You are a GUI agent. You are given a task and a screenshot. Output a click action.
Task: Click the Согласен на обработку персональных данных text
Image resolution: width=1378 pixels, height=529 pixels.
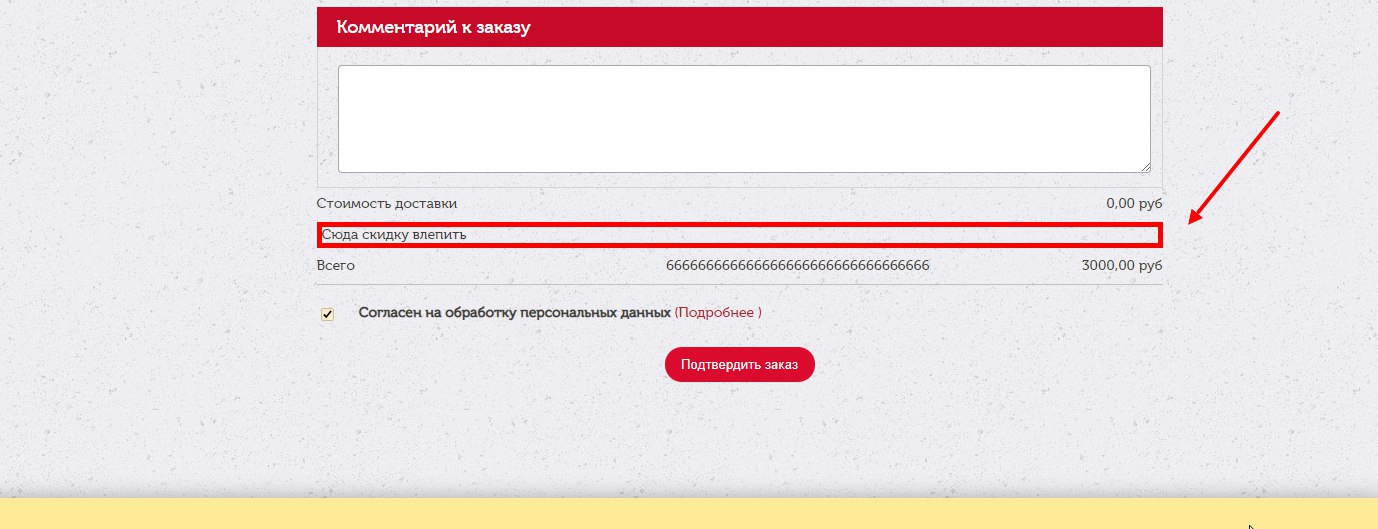(x=514, y=312)
